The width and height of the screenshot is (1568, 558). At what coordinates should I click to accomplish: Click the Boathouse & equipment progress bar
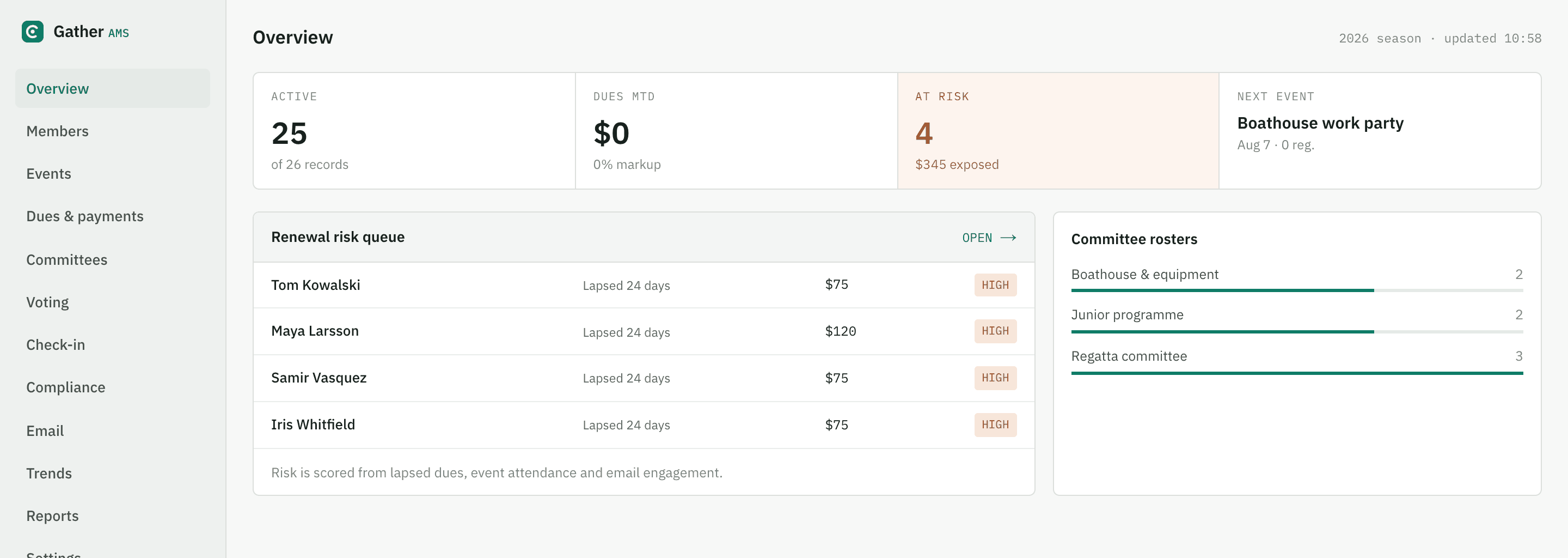coord(1297,290)
